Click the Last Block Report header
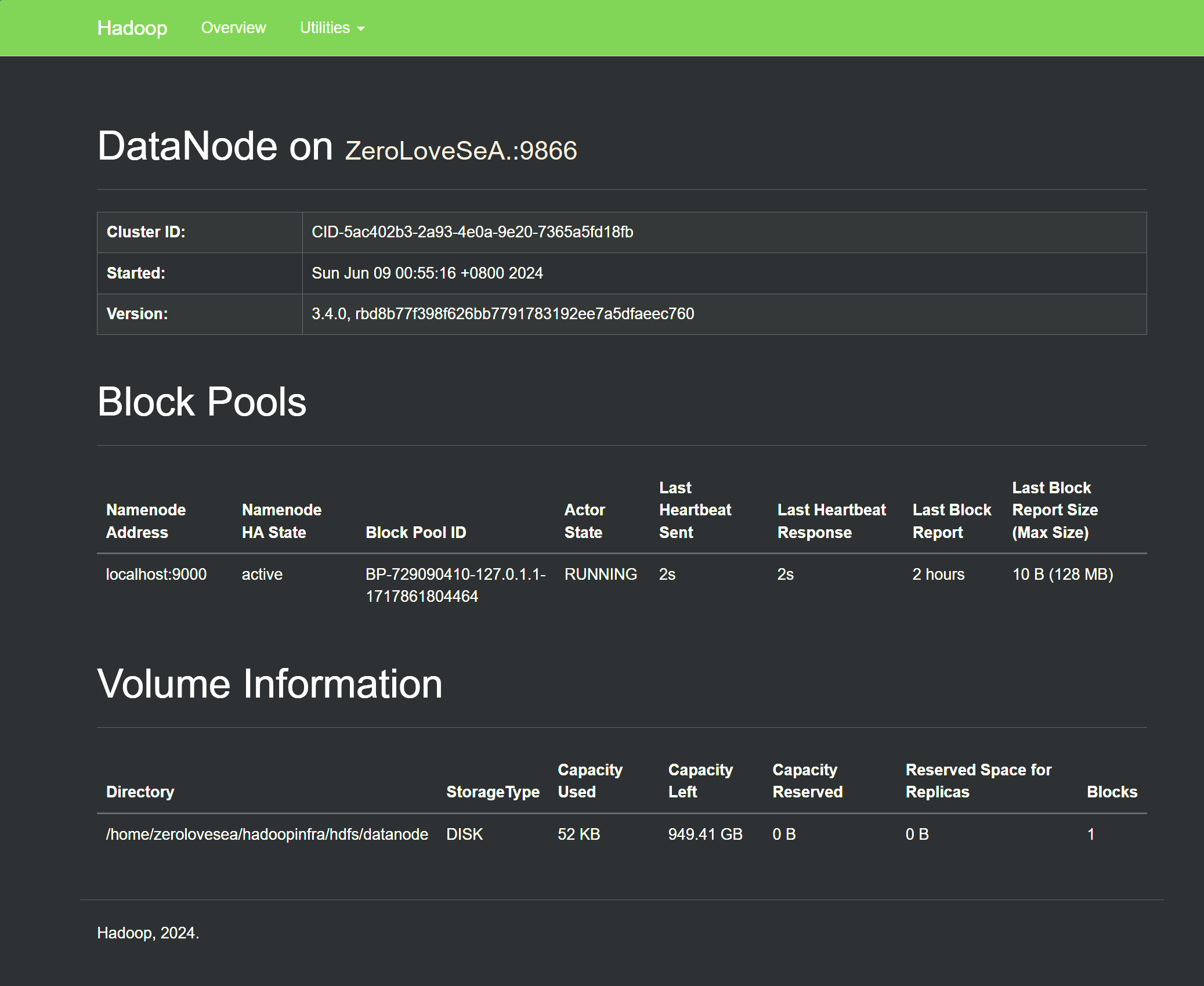The height and width of the screenshot is (986, 1204). tap(952, 521)
